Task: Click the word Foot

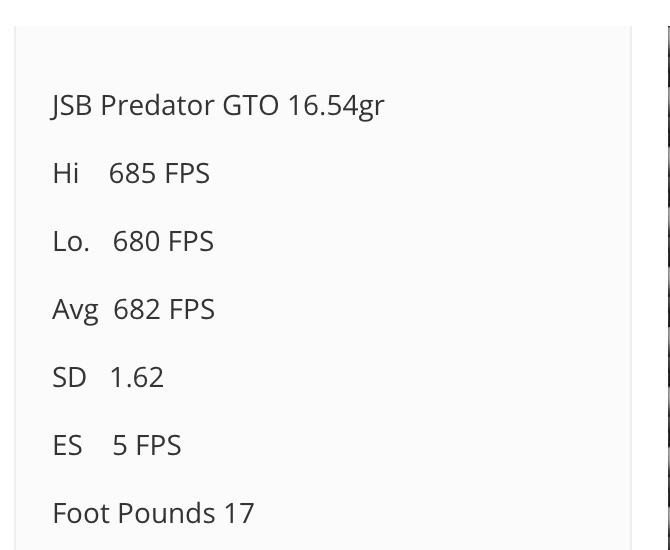Action: pyautogui.click(x=80, y=513)
